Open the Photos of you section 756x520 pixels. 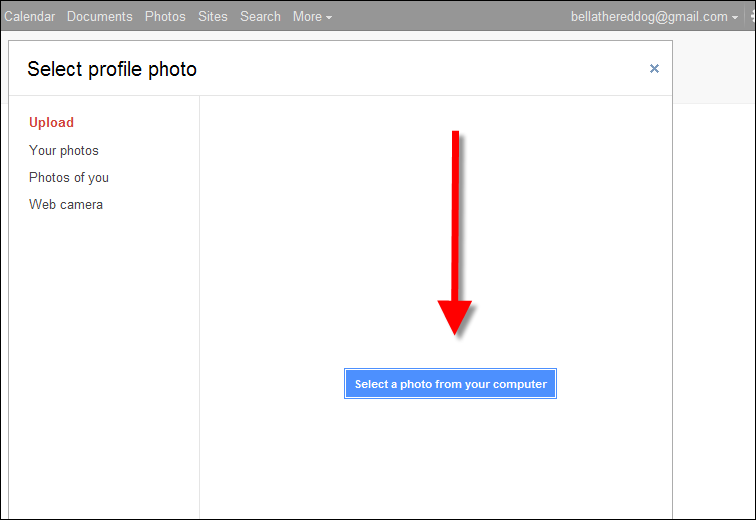pos(69,177)
